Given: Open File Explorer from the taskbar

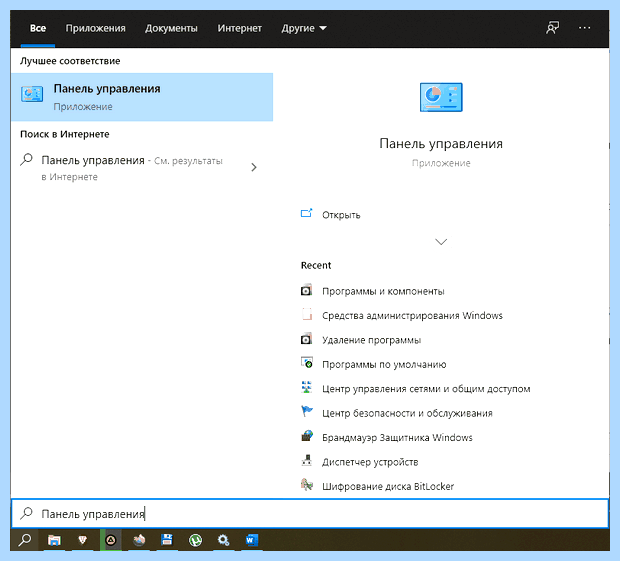Looking at the screenshot, I should pos(54,540).
